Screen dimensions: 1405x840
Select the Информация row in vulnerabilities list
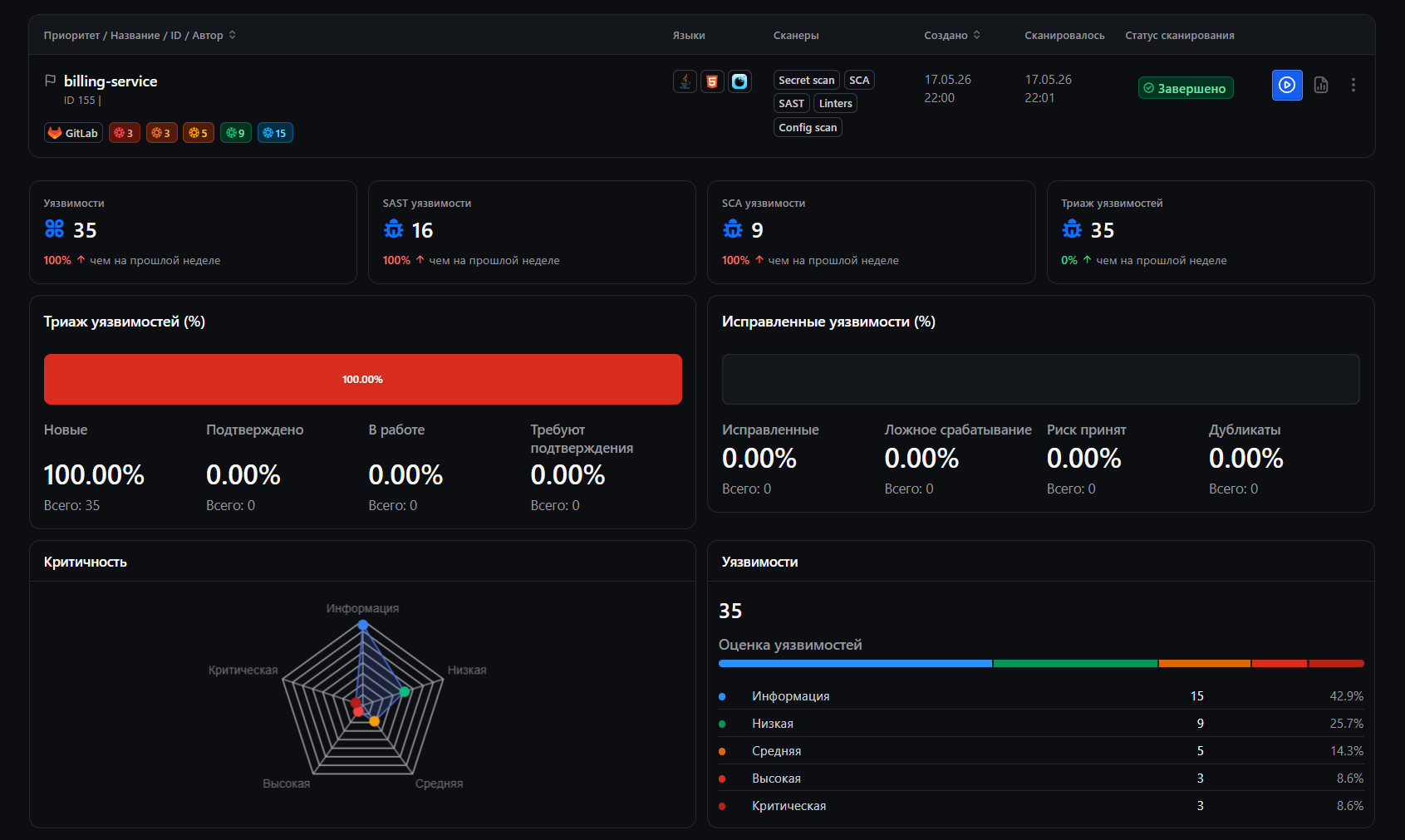1041,696
